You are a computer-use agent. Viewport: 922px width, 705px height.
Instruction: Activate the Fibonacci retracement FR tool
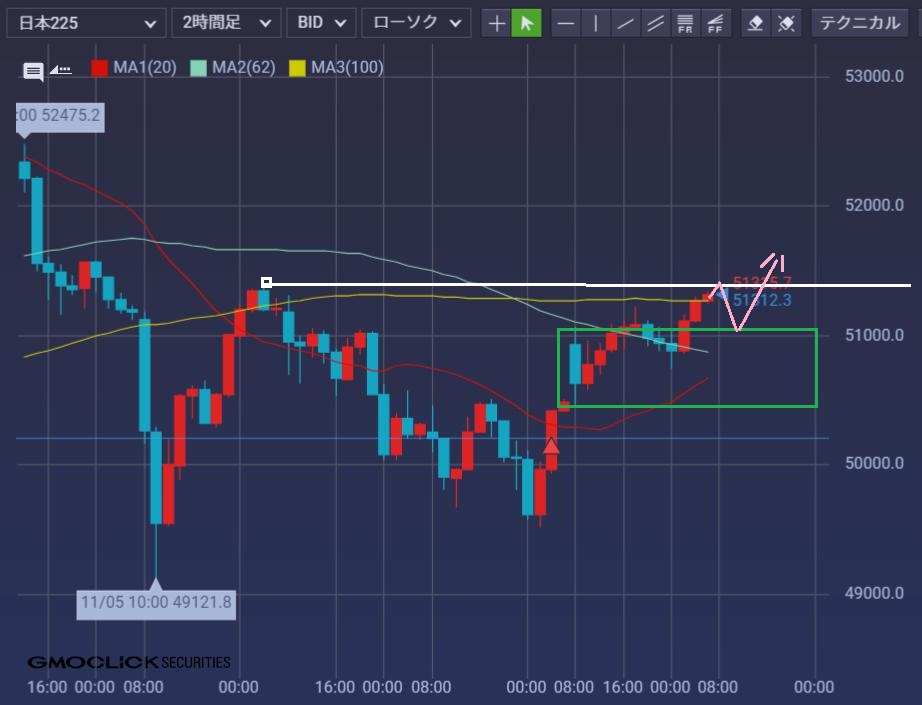(685, 23)
